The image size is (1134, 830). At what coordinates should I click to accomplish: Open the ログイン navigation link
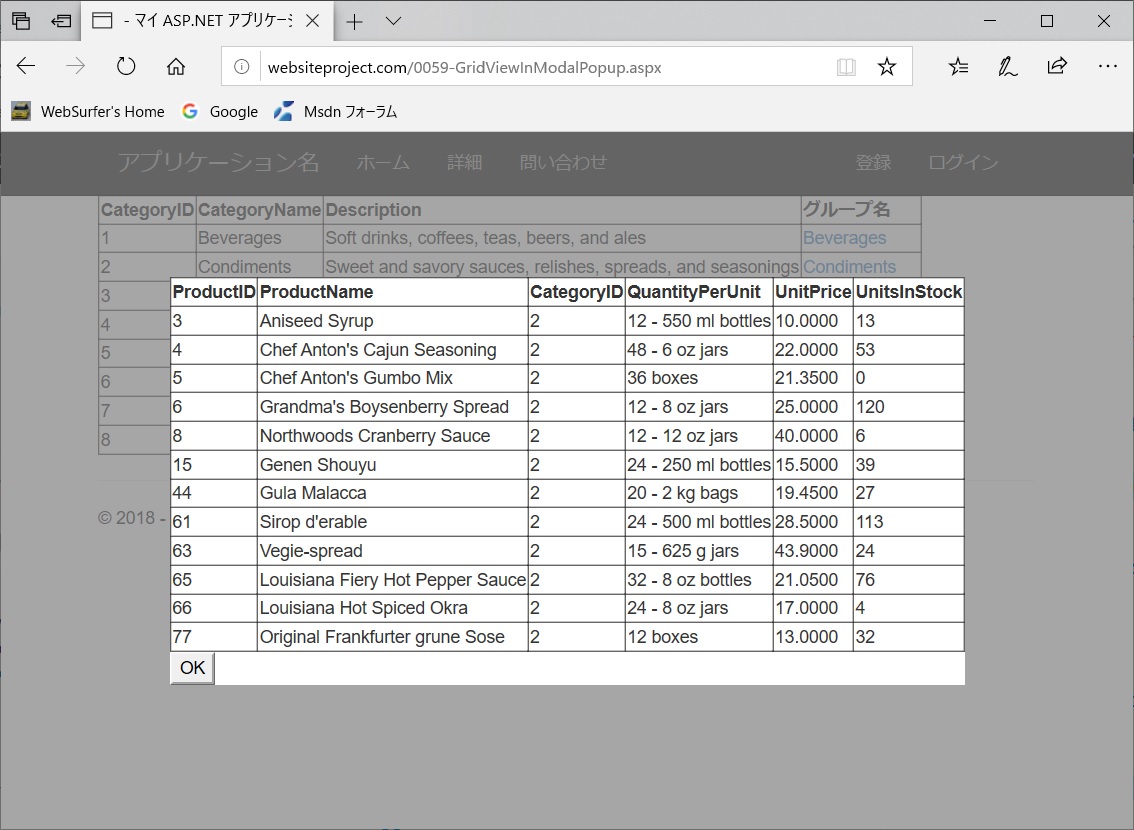963,162
